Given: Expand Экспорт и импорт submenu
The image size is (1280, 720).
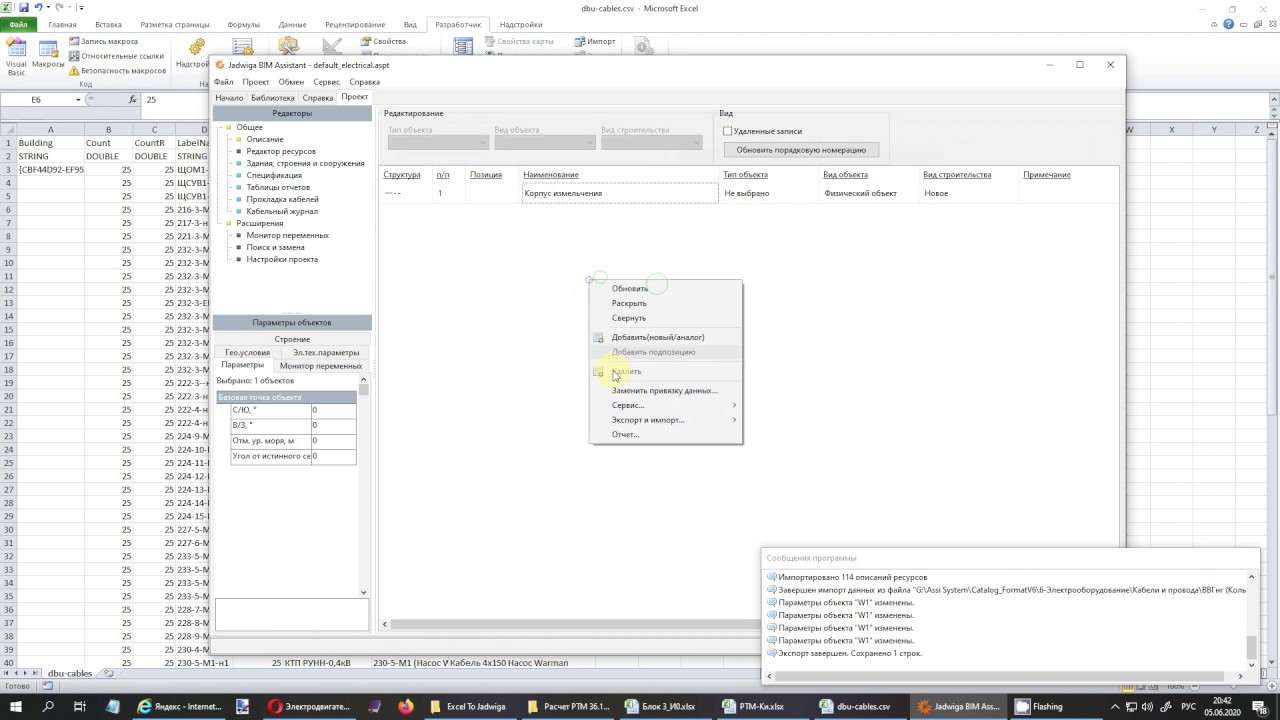Looking at the screenshot, I should tap(666, 420).
